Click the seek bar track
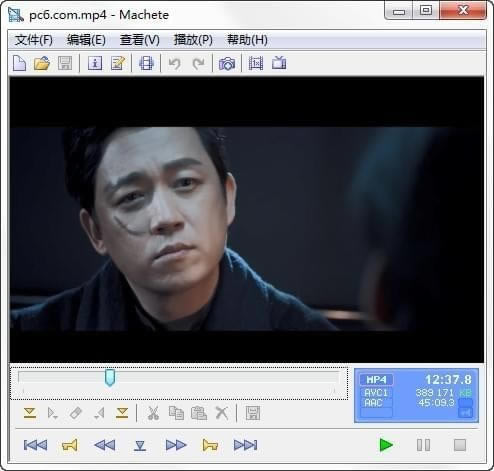Image resolution: width=494 pixels, height=471 pixels. [179, 377]
